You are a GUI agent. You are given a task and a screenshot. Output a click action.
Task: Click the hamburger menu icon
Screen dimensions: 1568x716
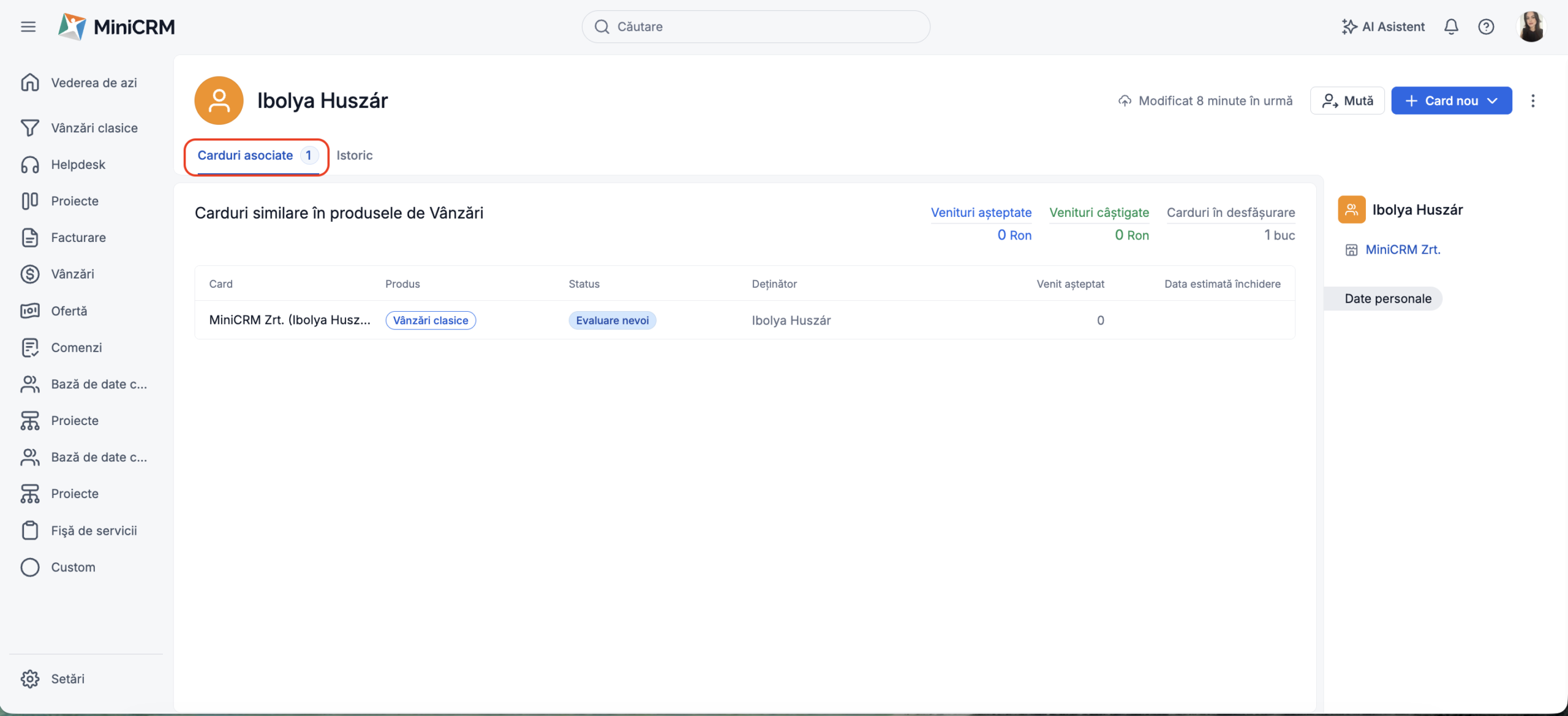click(28, 26)
